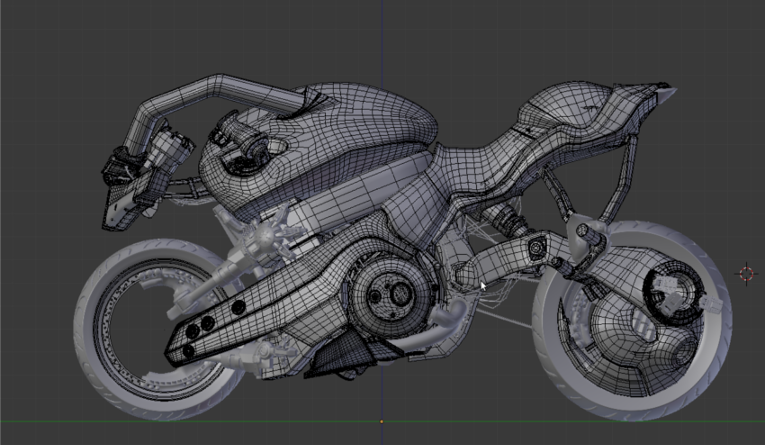Select the orange object origin dot
Screen dimensions: 765x445
[x=381, y=423]
